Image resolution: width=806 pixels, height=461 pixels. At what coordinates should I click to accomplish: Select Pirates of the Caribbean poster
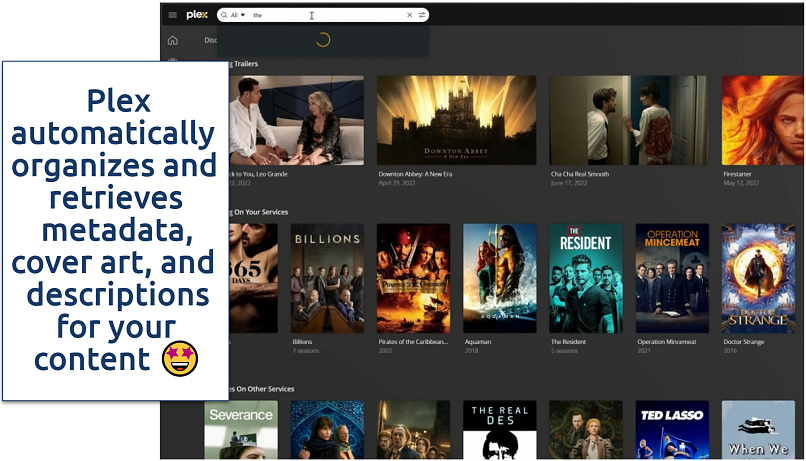point(413,278)
